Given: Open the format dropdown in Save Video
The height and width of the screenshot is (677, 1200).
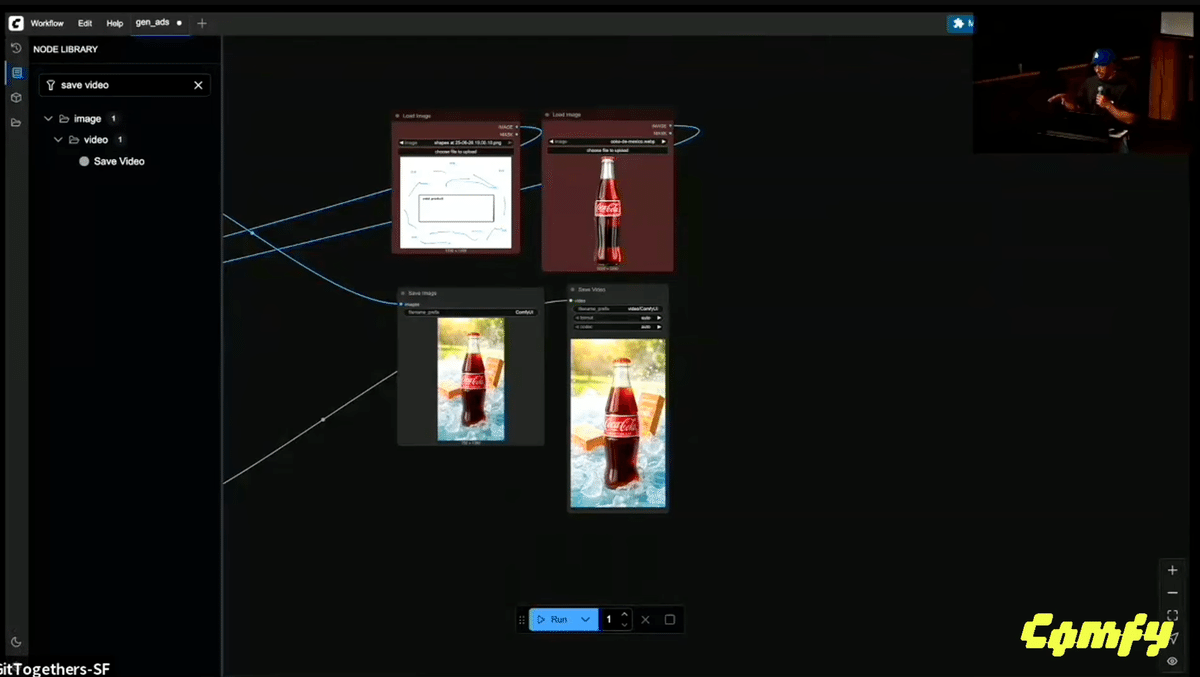Looking at the screenshot, I should [x=617, y=318].
